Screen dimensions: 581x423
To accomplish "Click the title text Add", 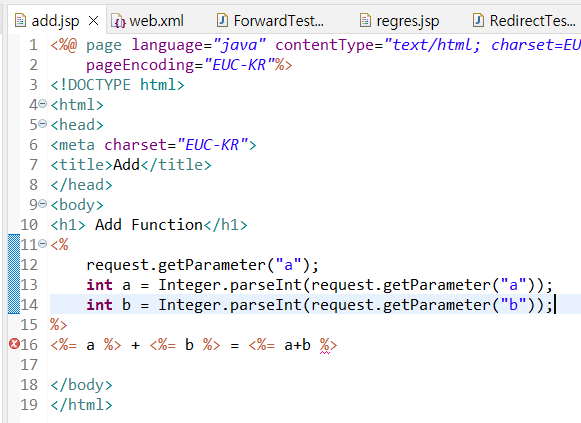I will coord(126,165).
